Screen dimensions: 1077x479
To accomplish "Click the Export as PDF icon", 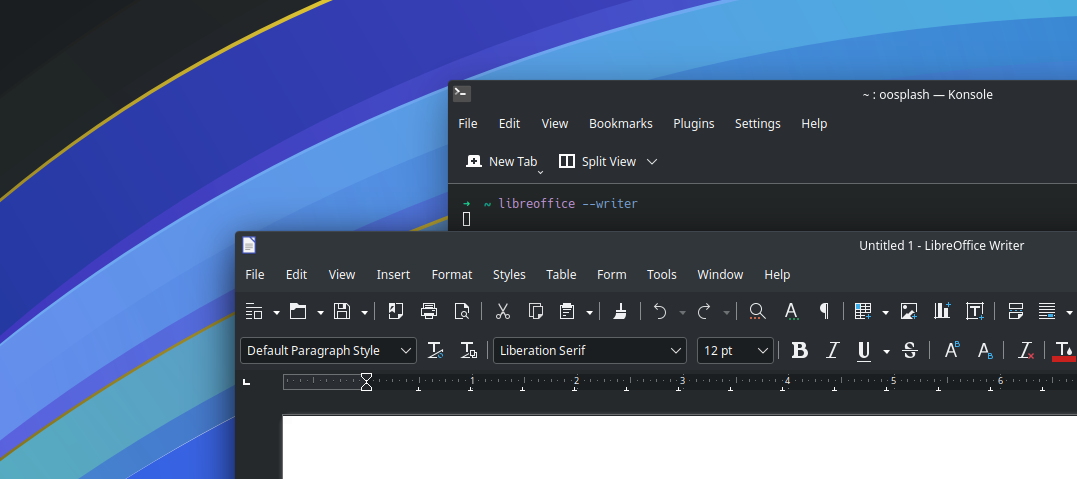I will [396, 311].
